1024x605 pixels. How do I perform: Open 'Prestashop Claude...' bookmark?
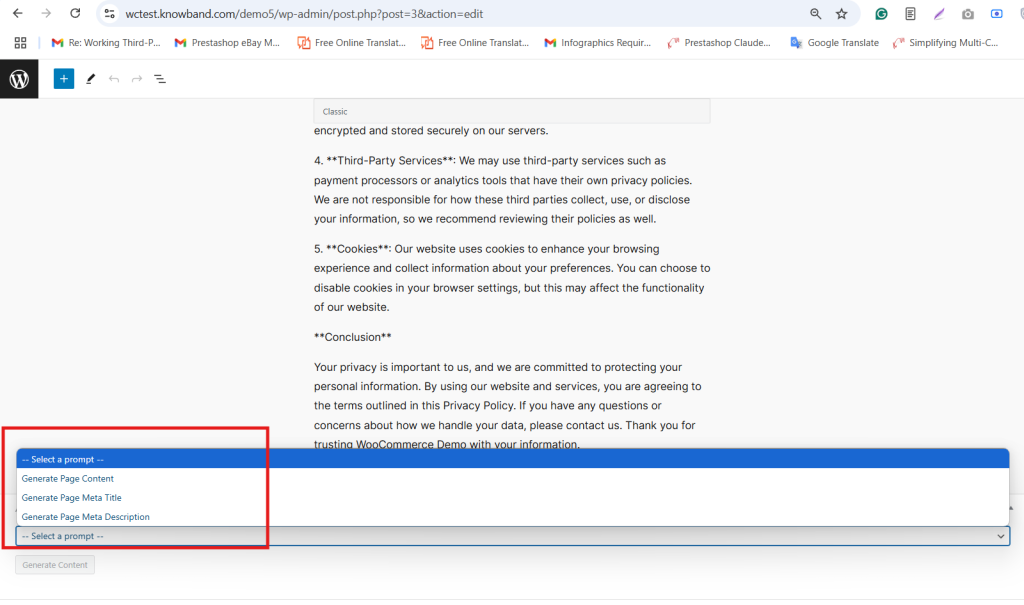pyautogui.click(x=719, y=42)
